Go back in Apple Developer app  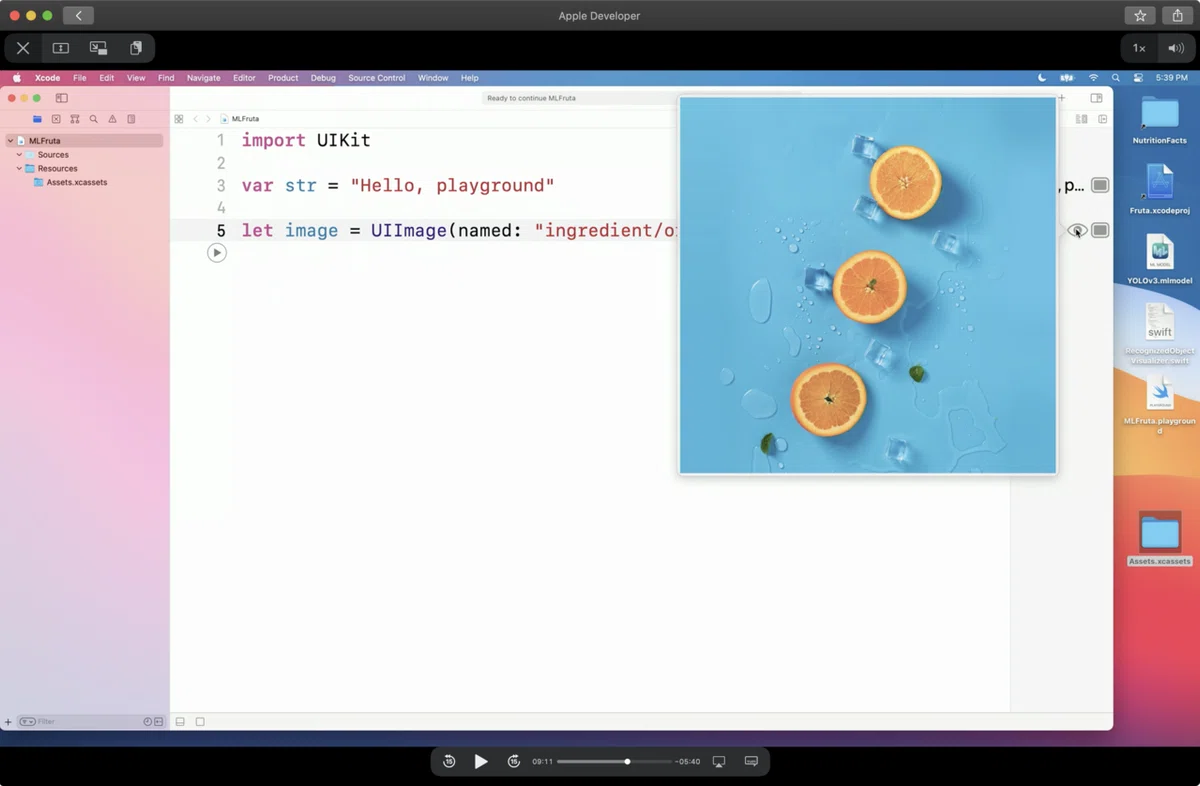(78, 16)
